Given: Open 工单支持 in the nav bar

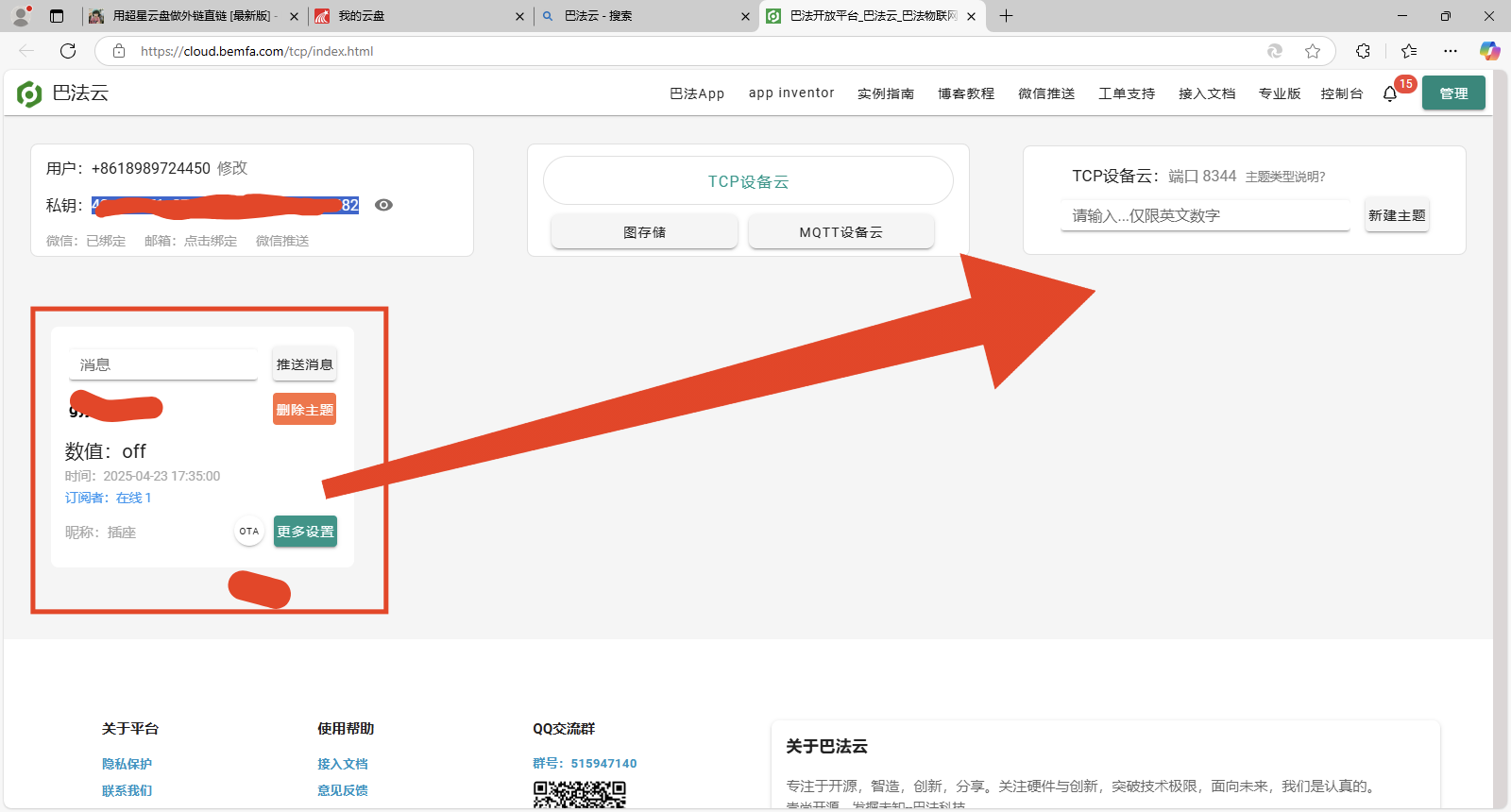Looking at the screenshot, I should pyautogui.click(x=1127, y=93).
